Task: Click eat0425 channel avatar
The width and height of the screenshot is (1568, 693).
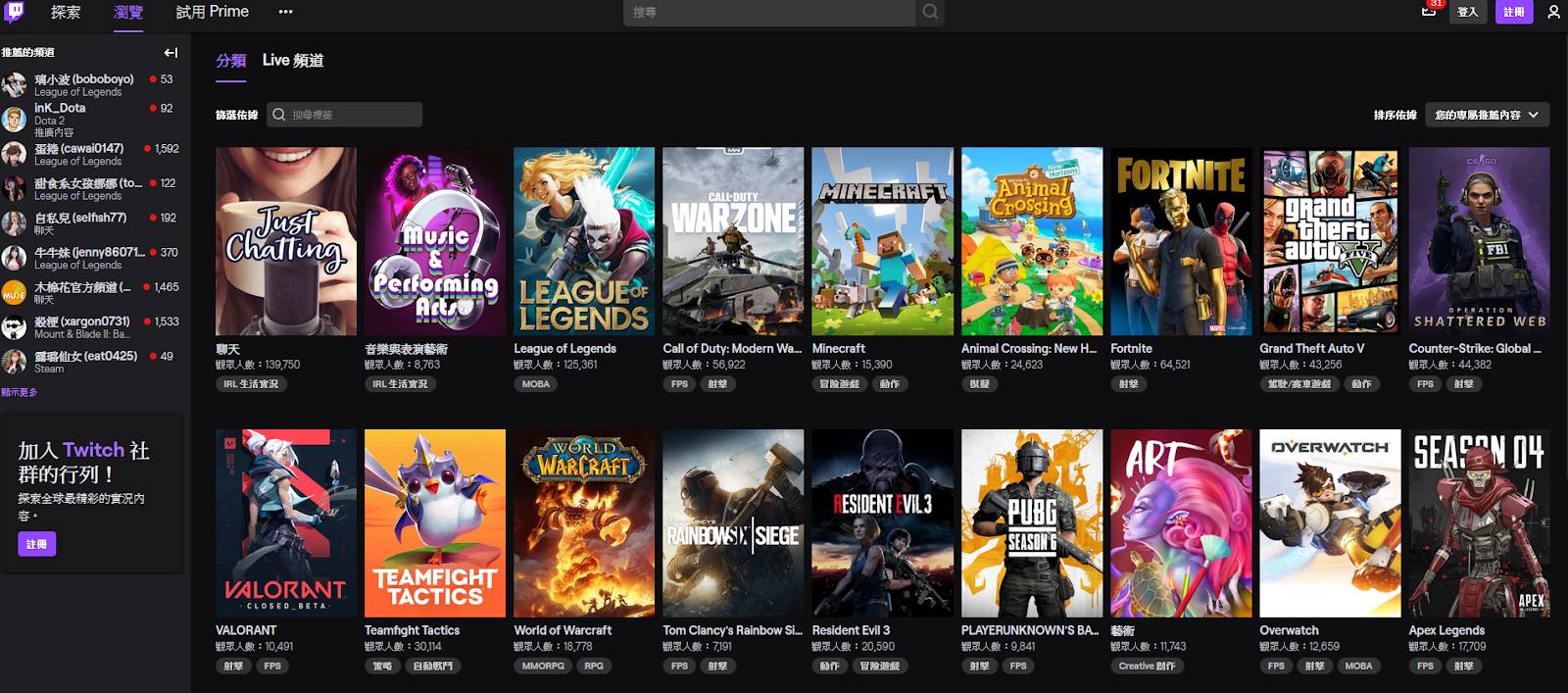Action: (x=15, y=362)
